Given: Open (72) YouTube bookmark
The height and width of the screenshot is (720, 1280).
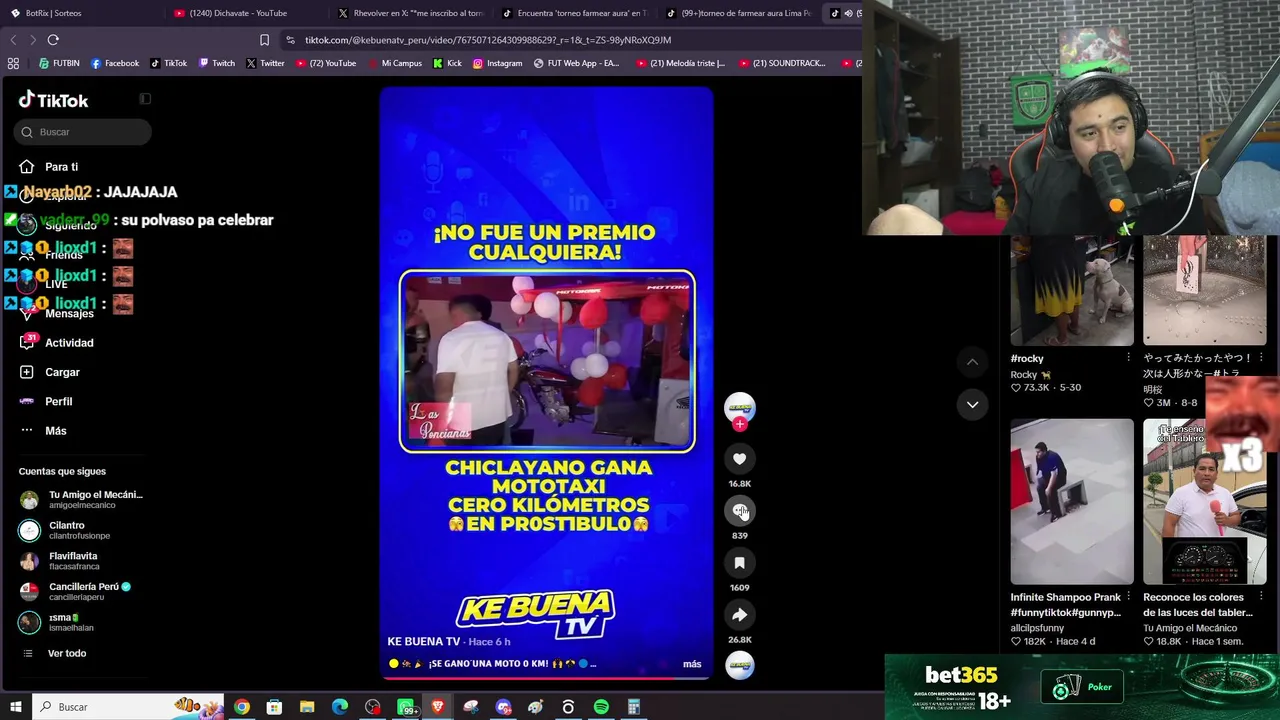Looking at the screenshot, I should tap(325, 63).
